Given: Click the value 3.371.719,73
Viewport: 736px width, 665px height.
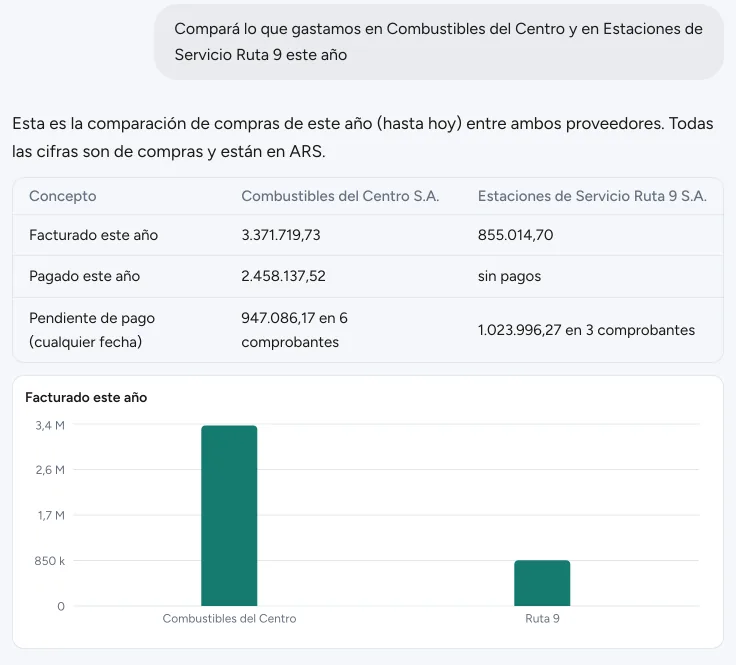Looking at the screenshot, I should (281, 235).
